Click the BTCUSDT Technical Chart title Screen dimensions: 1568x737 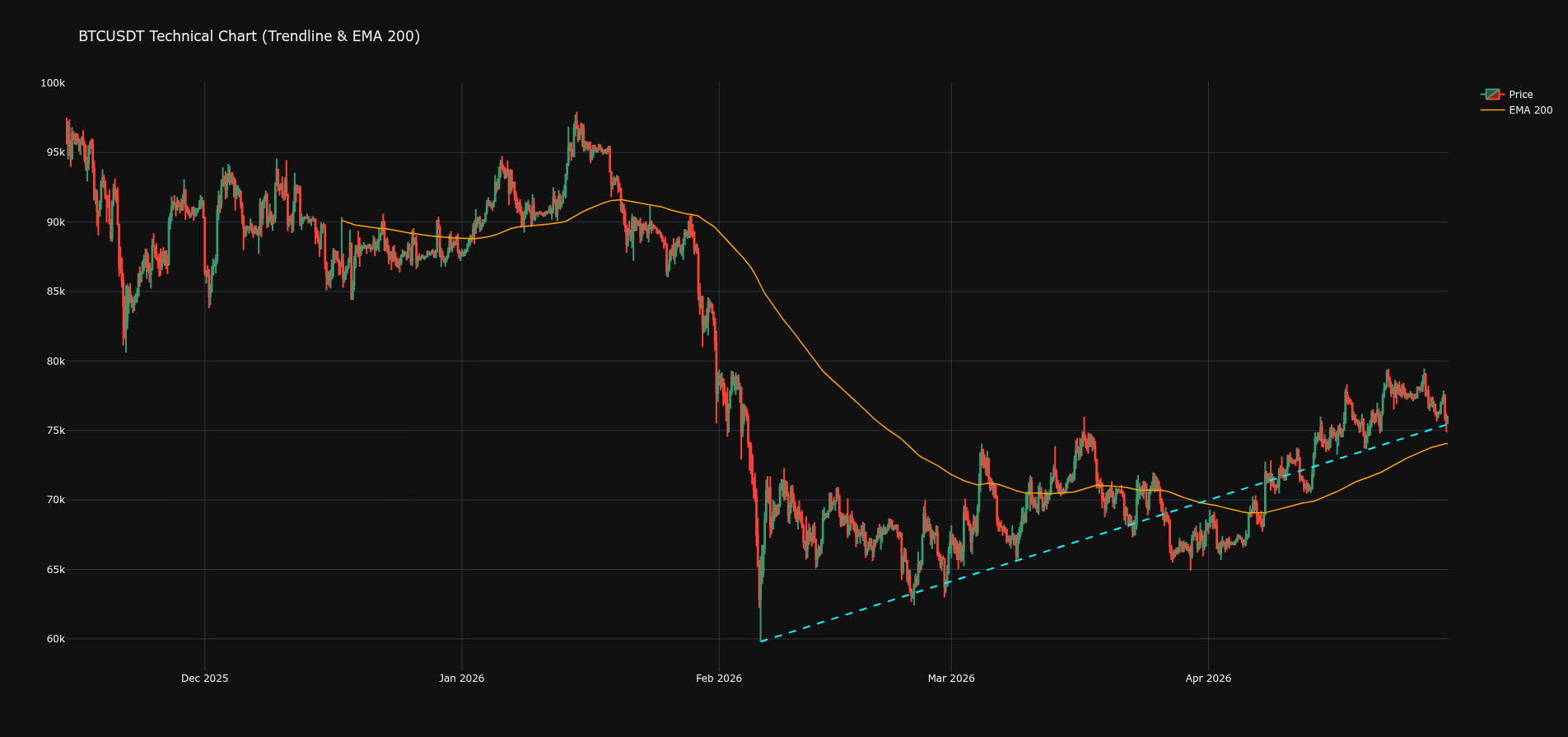pos(249,36)
